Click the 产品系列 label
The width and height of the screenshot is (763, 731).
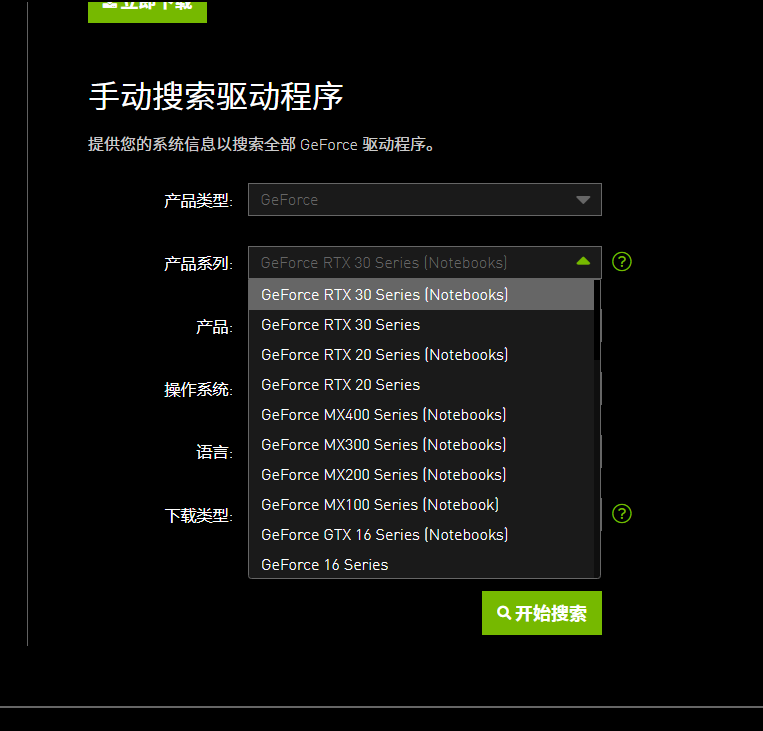pos(198,263)
